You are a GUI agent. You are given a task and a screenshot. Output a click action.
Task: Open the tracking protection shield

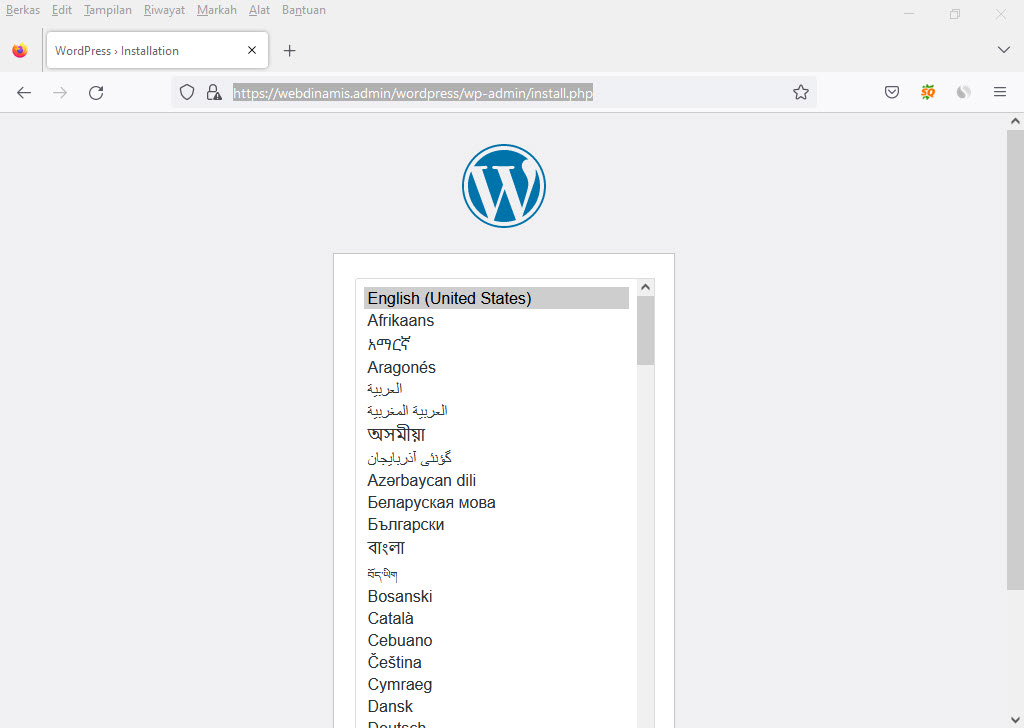click(187, 92)
